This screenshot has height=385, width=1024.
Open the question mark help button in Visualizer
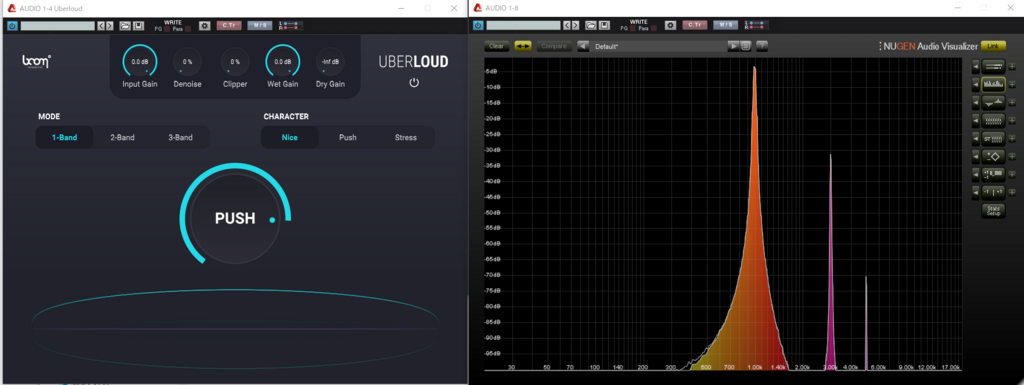(761, 46)
